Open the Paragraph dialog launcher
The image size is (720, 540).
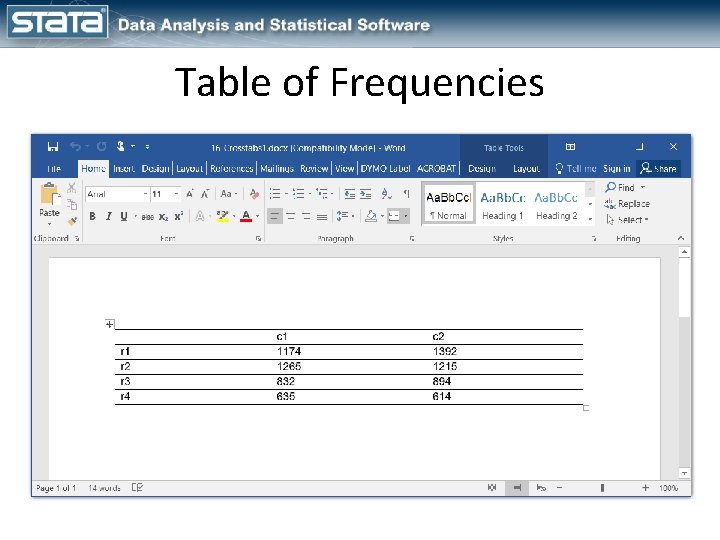pyautogui.click(x=412, y=238)
